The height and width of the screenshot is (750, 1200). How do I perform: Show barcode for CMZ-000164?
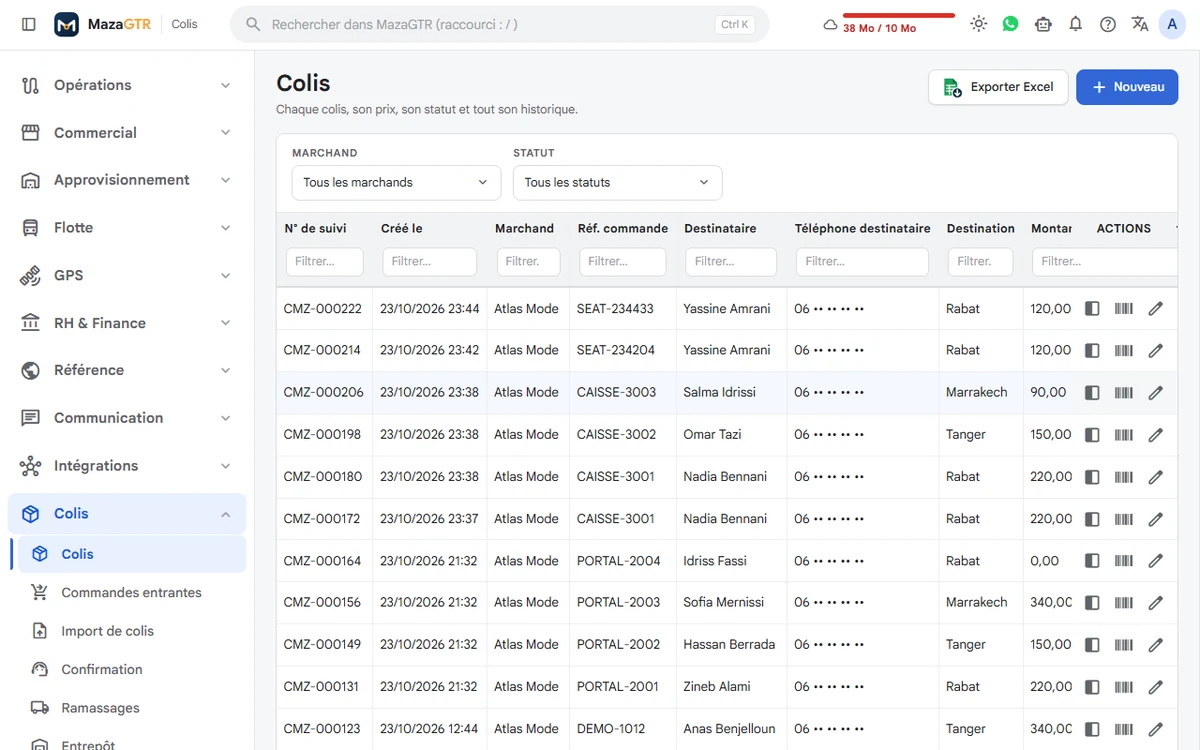coord(1124,561)
